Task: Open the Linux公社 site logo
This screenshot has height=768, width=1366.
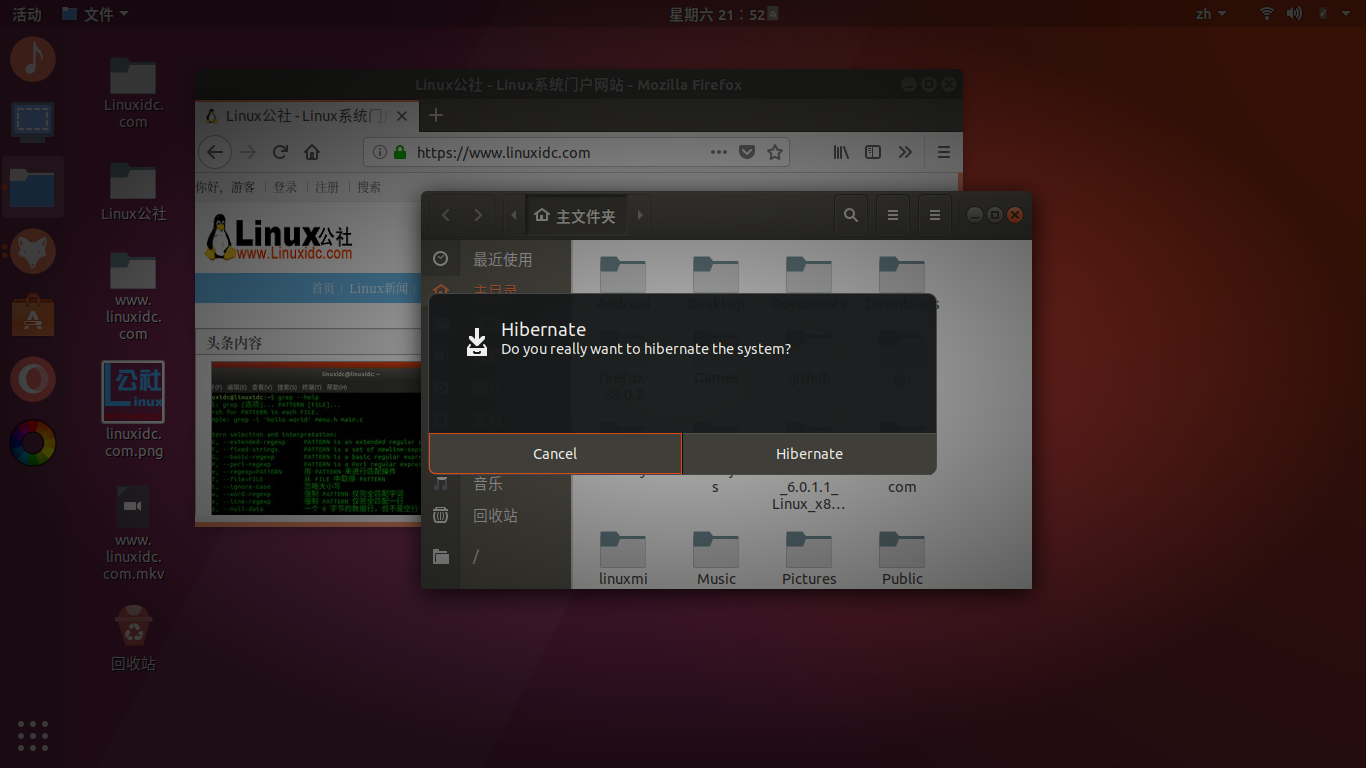Action: click(279, 239)
